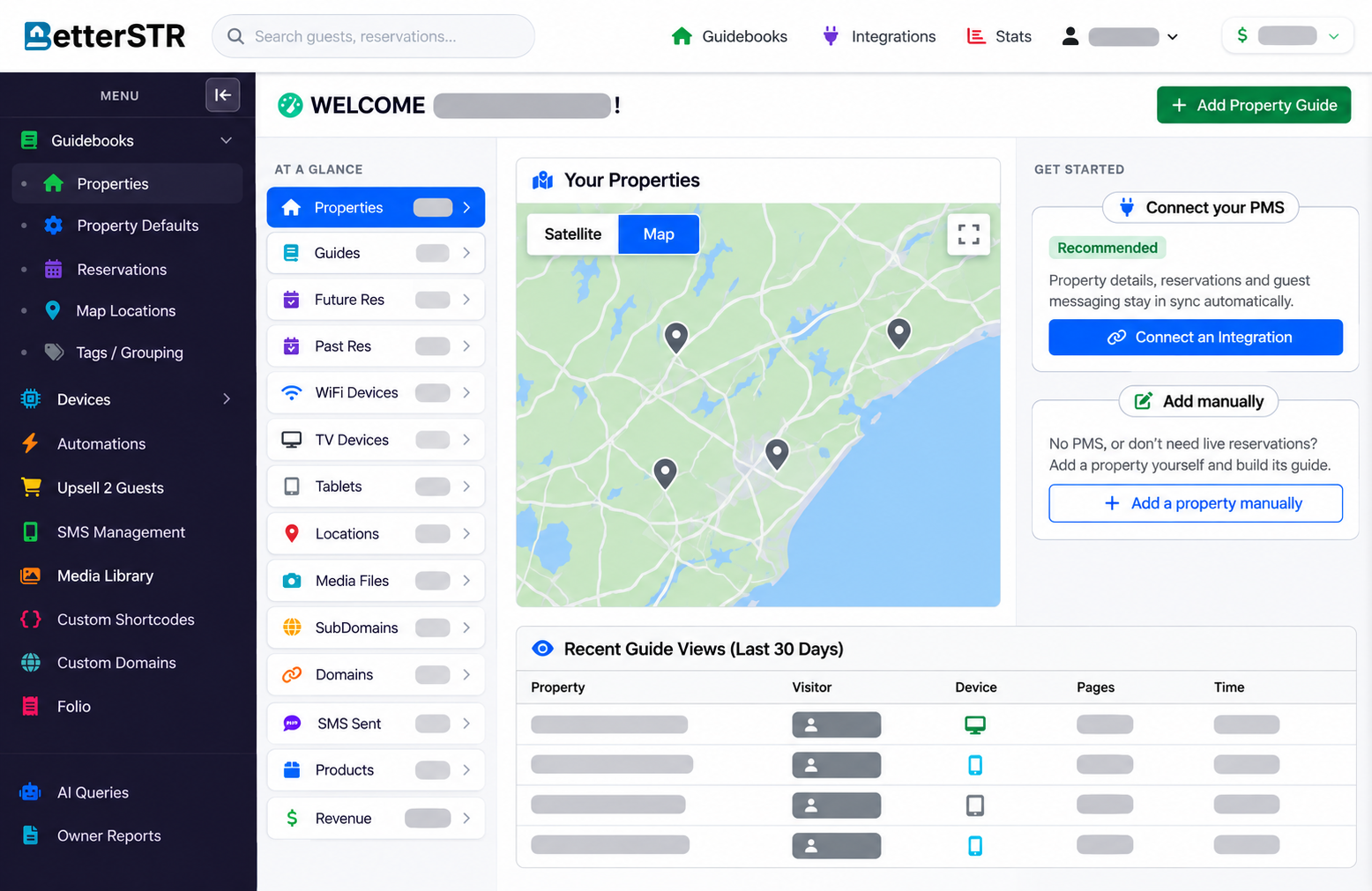Click the BetterSTR logo
This screenshot has width=1372, height=891.
coord(105,36)
